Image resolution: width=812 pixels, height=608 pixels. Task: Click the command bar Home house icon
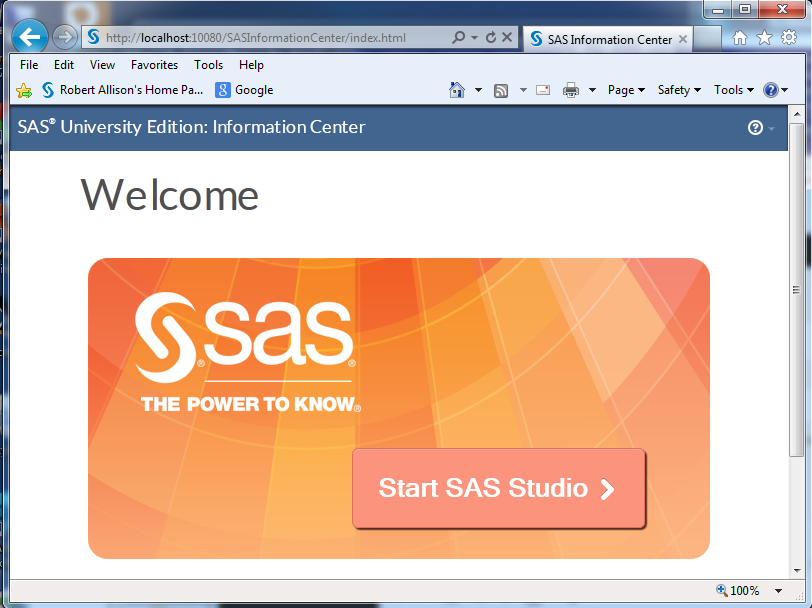457,90
